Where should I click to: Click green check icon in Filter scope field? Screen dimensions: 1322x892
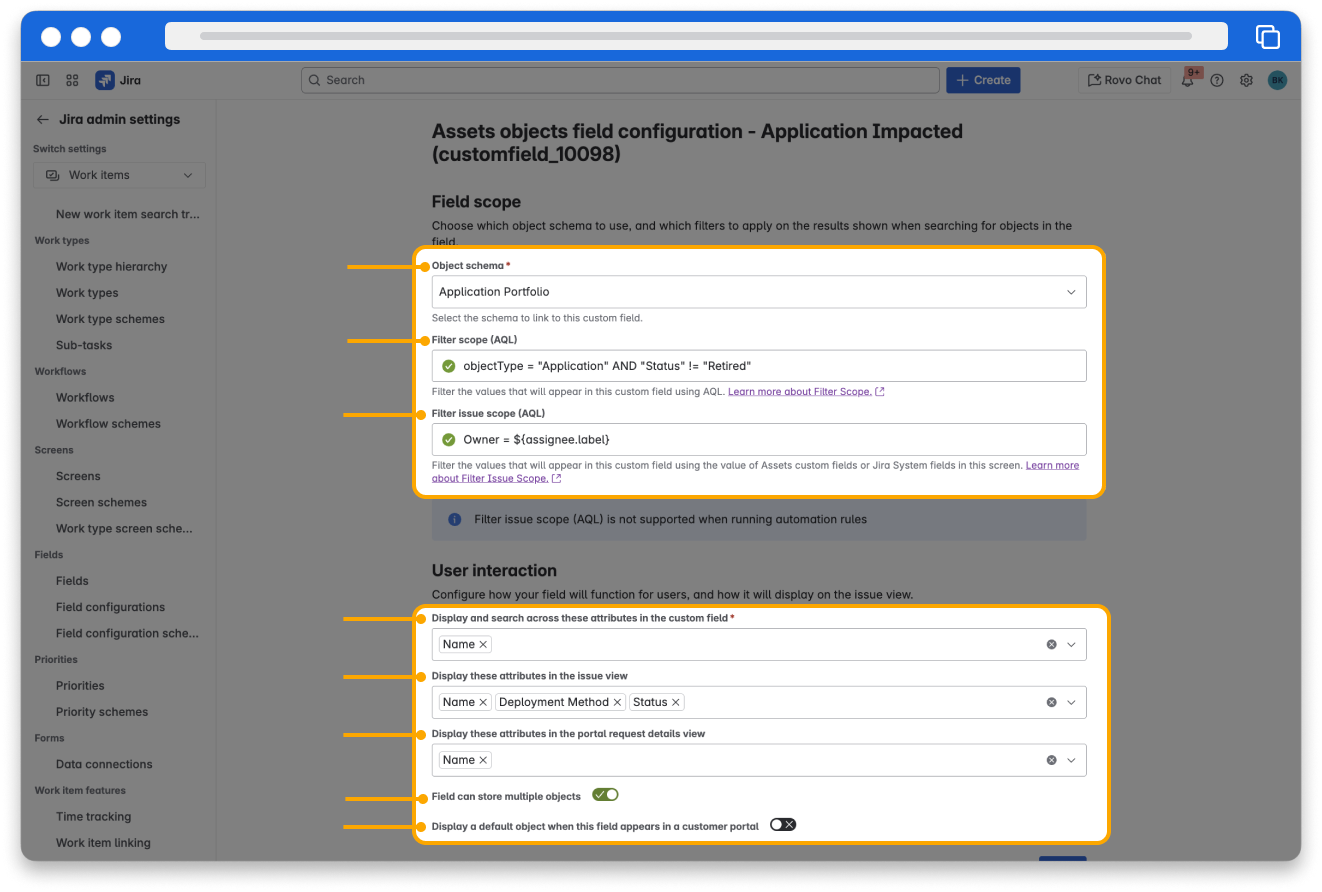449,366
